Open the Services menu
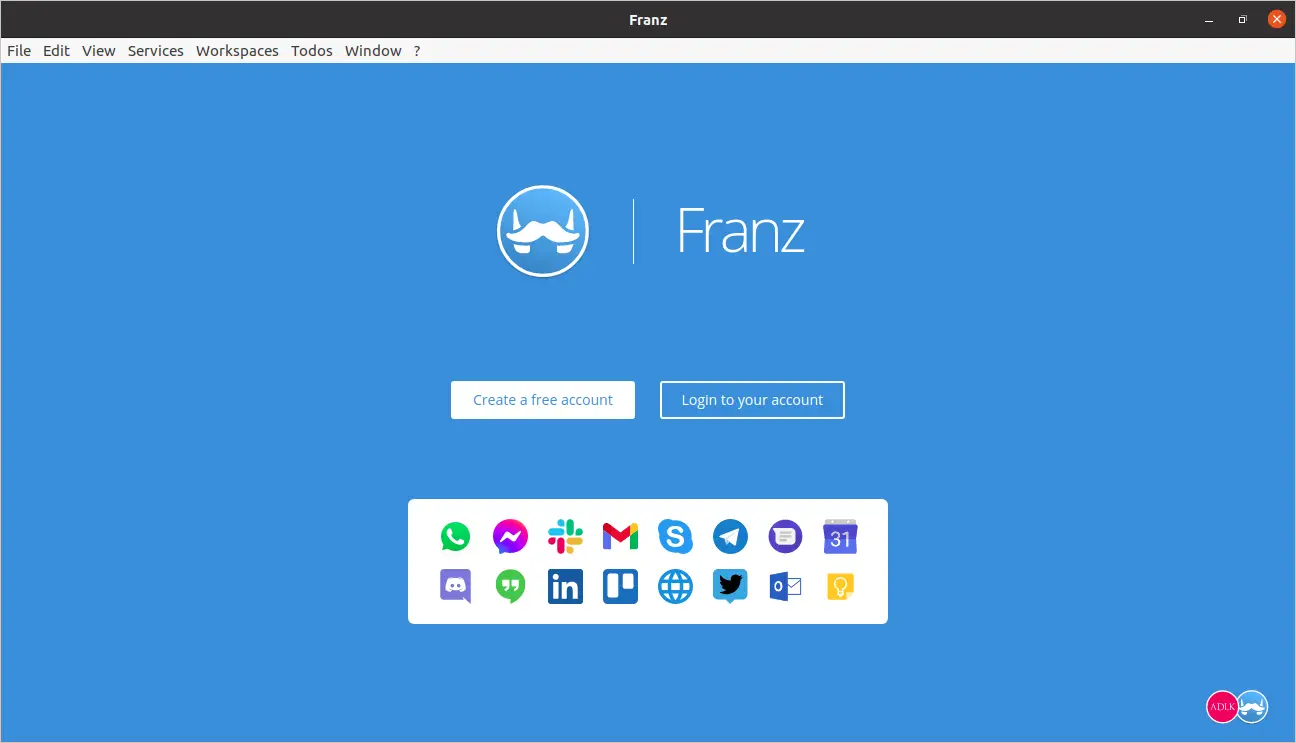The height and width of the screenshot is (743, 1296). coord(156,51)
